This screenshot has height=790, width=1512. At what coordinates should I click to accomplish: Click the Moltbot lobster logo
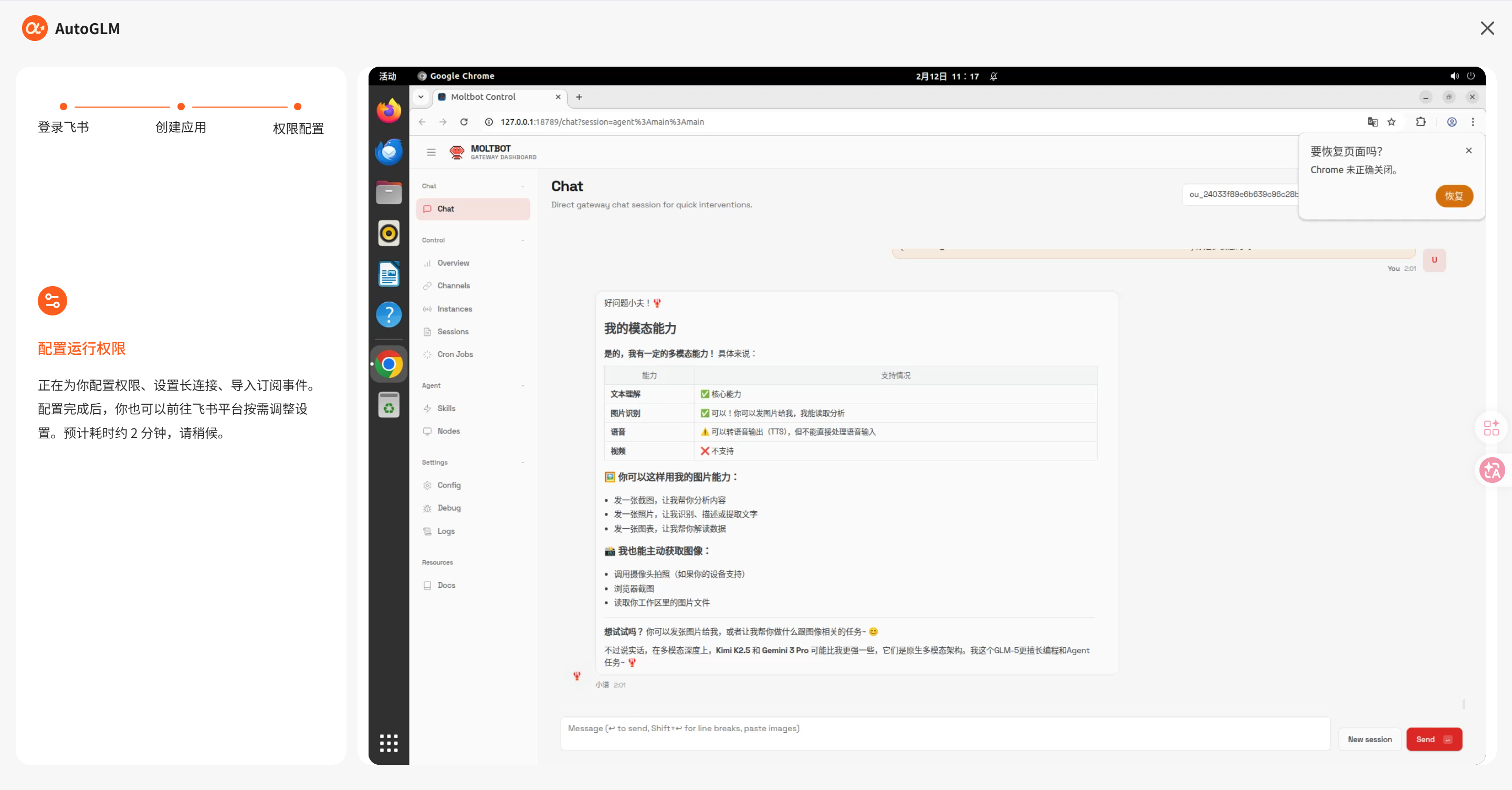457,153
